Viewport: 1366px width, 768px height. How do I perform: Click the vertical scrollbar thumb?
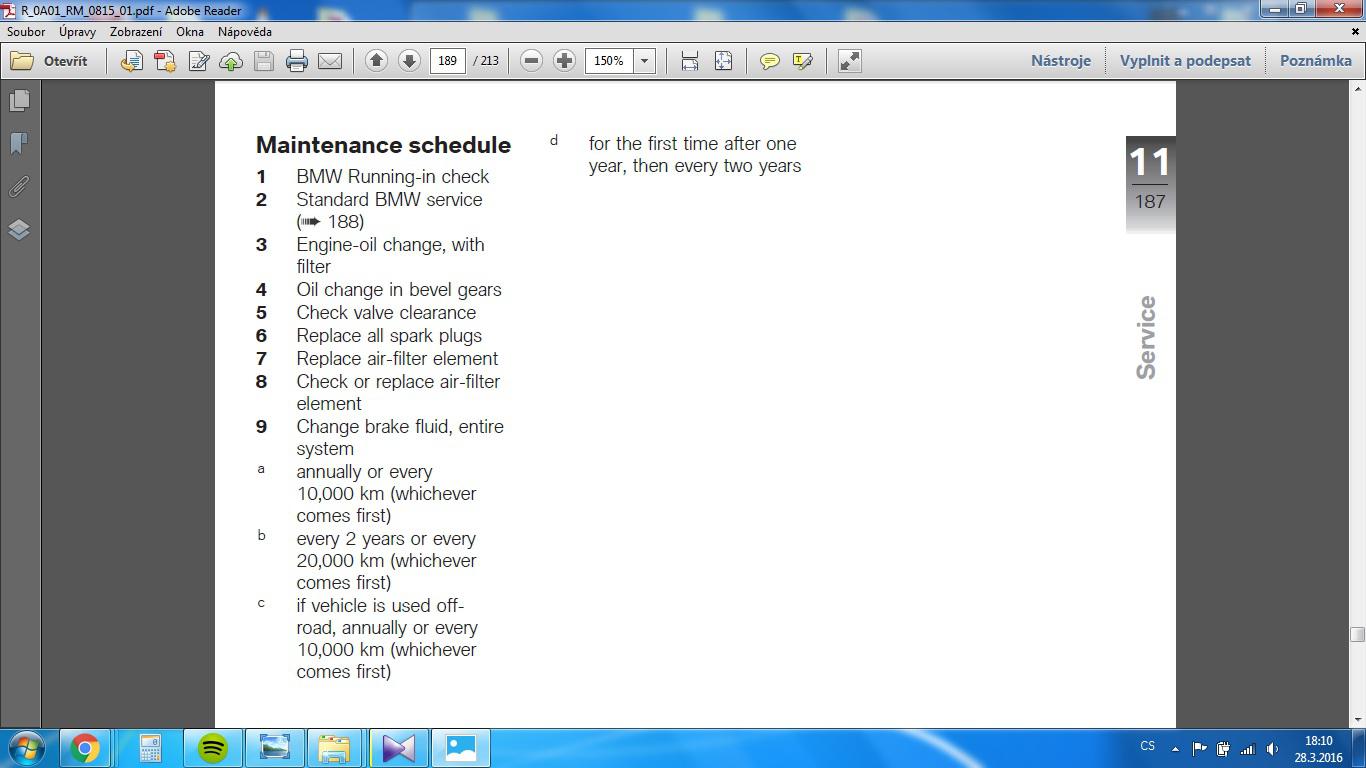[1357, 635]
